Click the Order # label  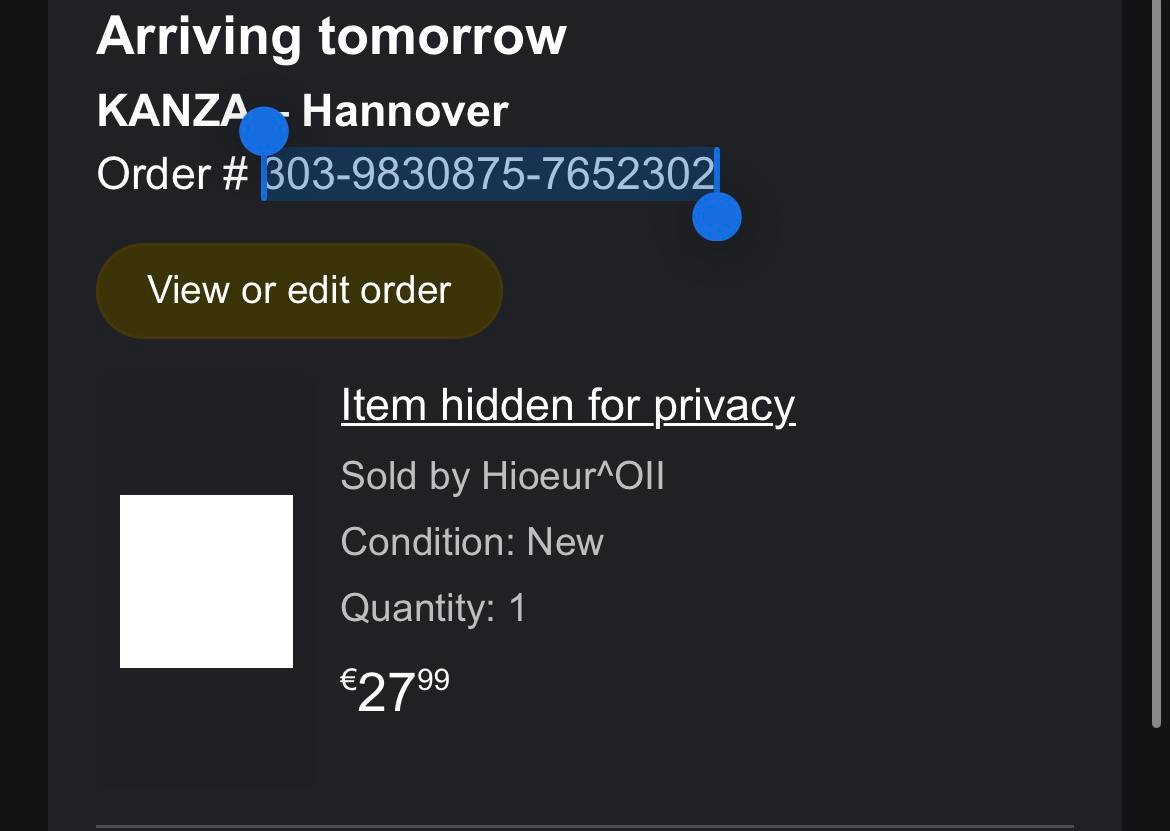tap(171, 174)
